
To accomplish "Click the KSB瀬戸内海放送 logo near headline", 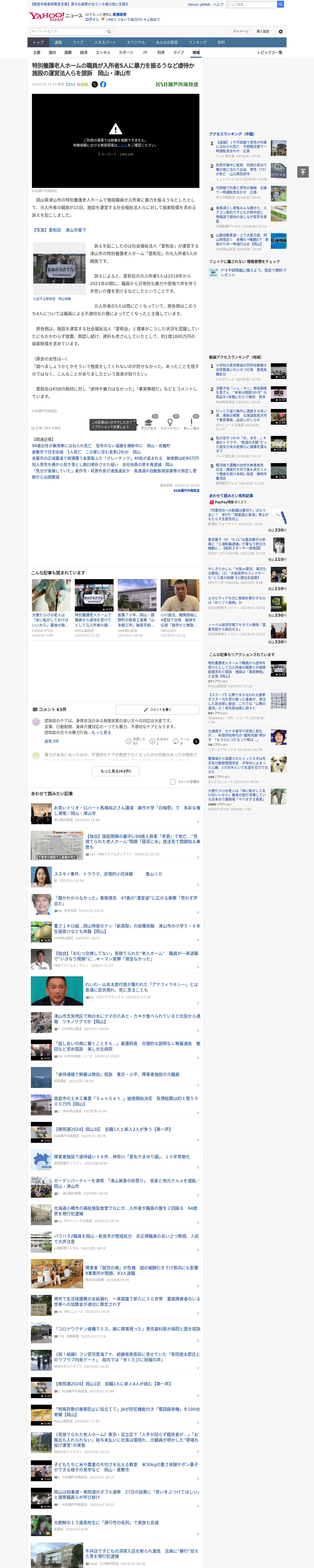I will [x=177, y=85].
